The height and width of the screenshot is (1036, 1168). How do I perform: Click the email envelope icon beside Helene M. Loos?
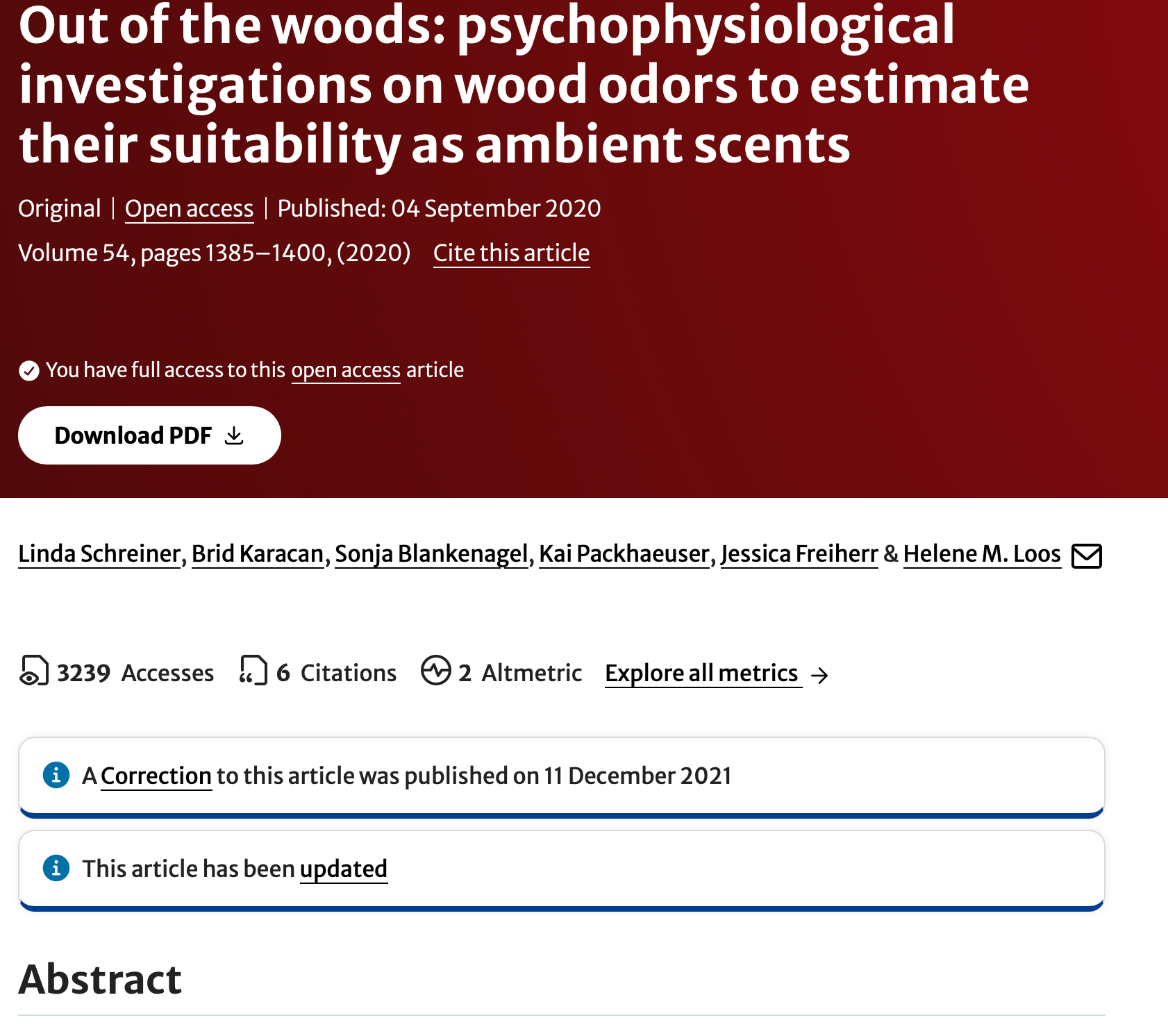pos(1087,555)
